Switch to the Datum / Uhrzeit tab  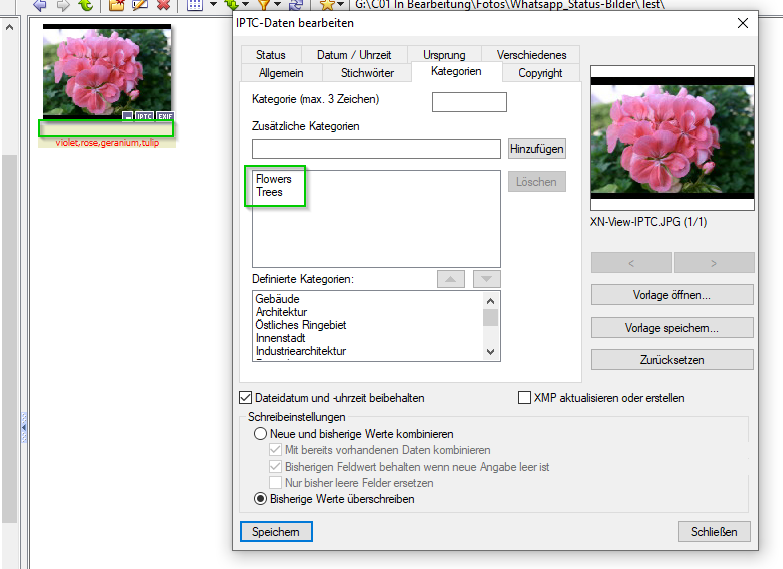354,54
